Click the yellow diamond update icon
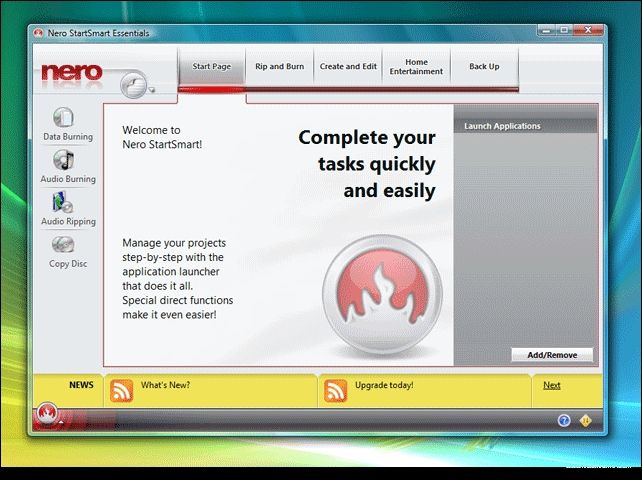 (585, 420)
